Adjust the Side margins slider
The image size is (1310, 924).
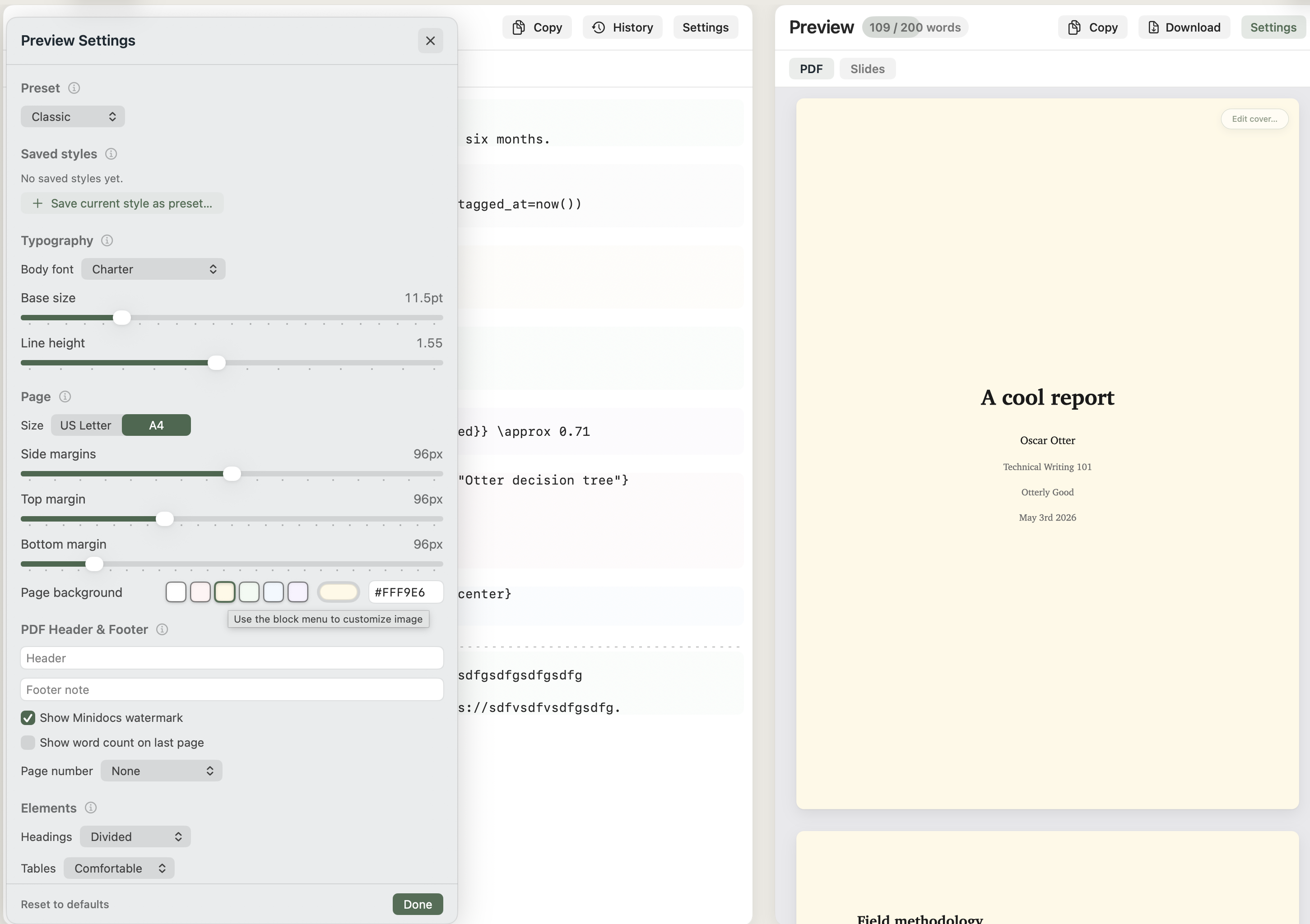[232, 473]
